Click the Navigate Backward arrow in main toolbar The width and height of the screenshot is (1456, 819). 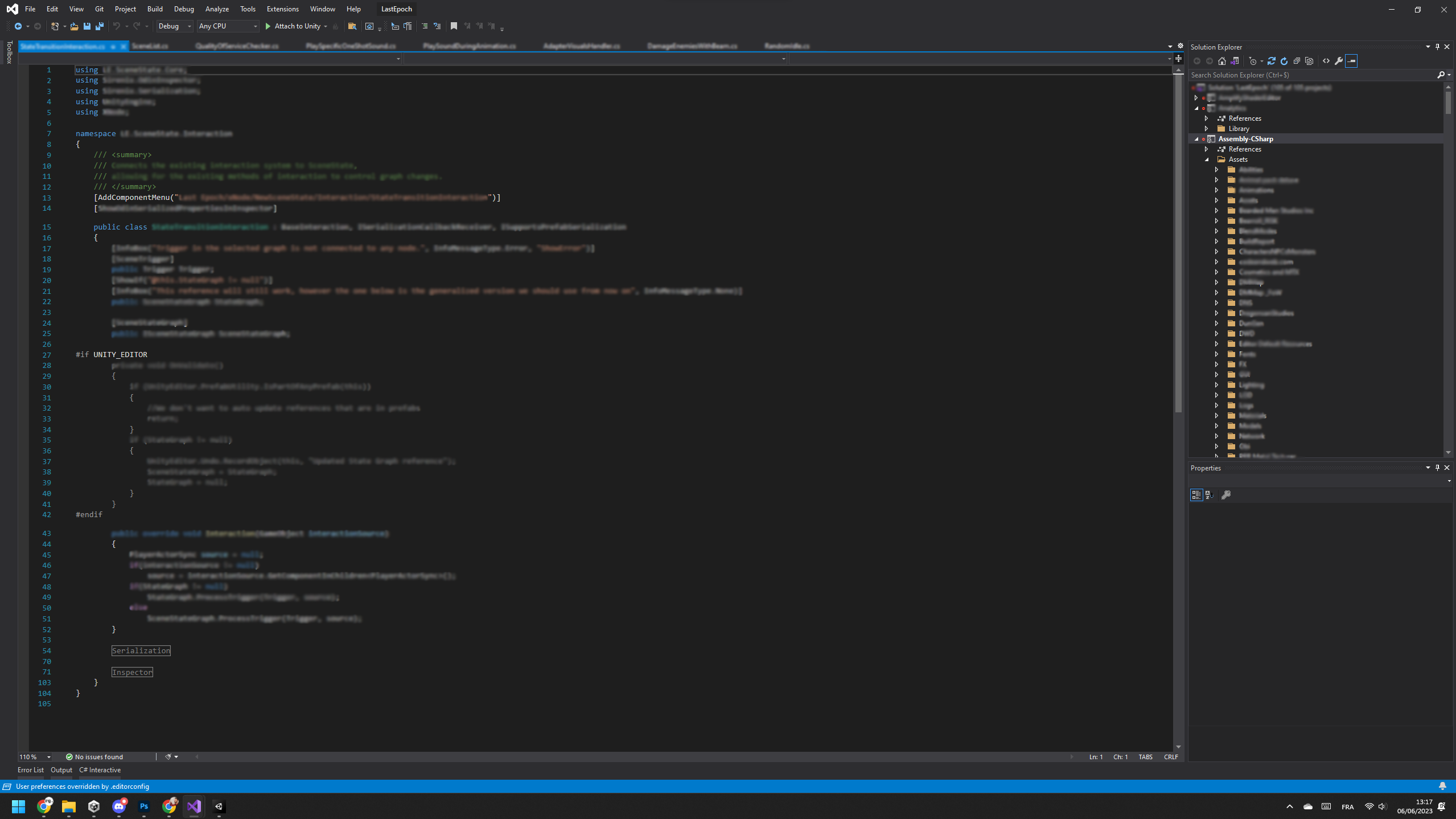tap(18, 26)
